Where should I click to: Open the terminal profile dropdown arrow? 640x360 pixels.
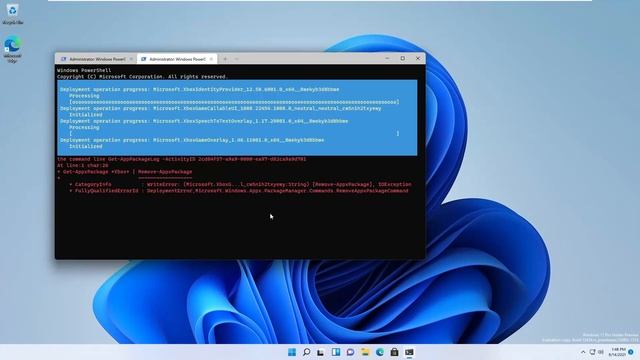[x=236, y=59]
